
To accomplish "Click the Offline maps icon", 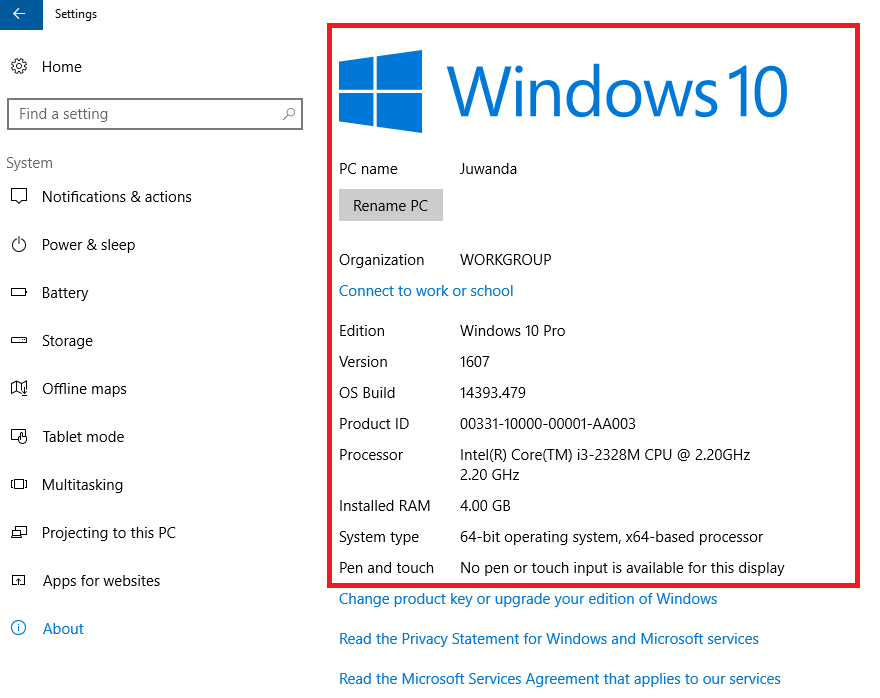I will [x=19, y=388].
